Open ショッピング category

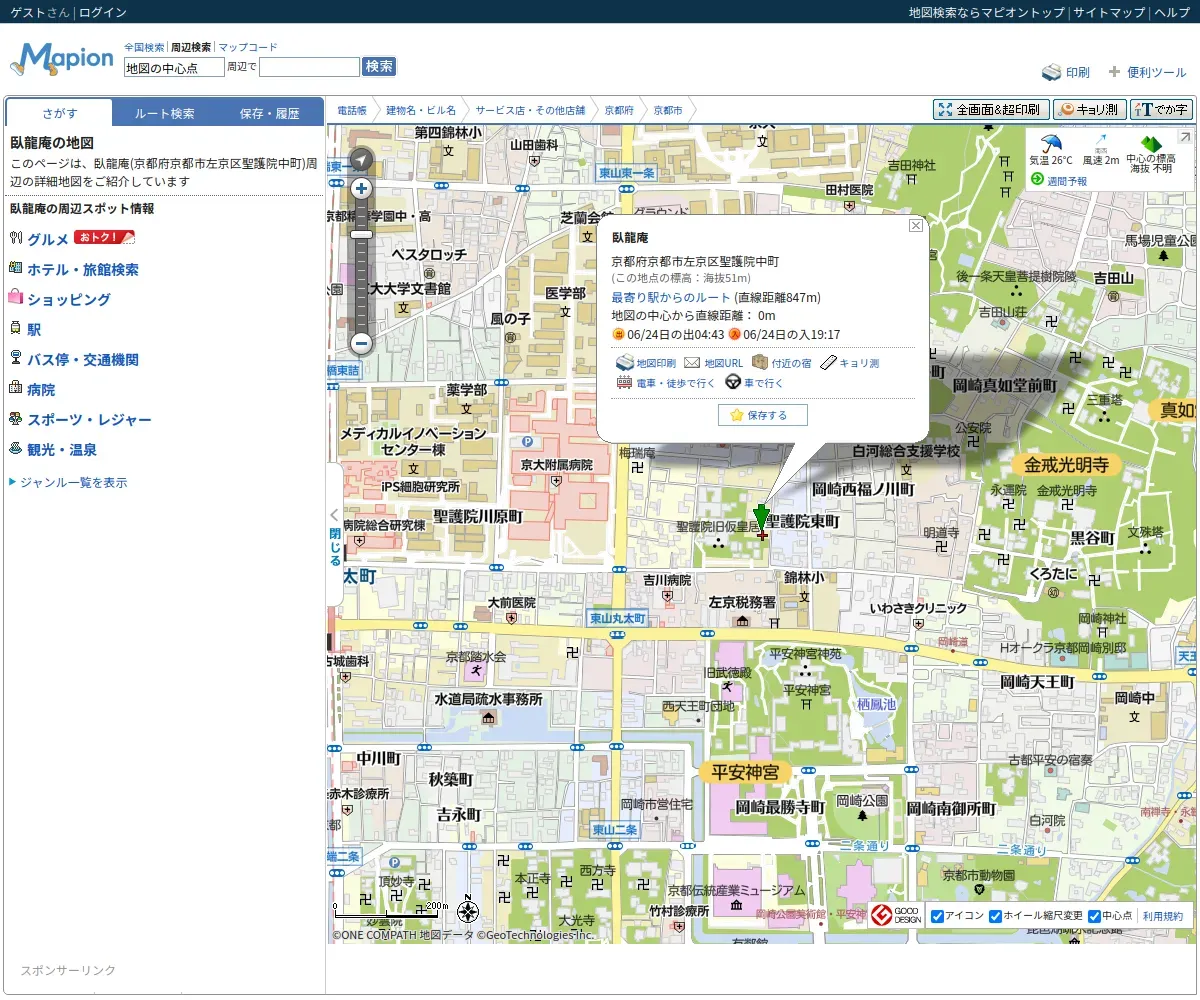69,299
